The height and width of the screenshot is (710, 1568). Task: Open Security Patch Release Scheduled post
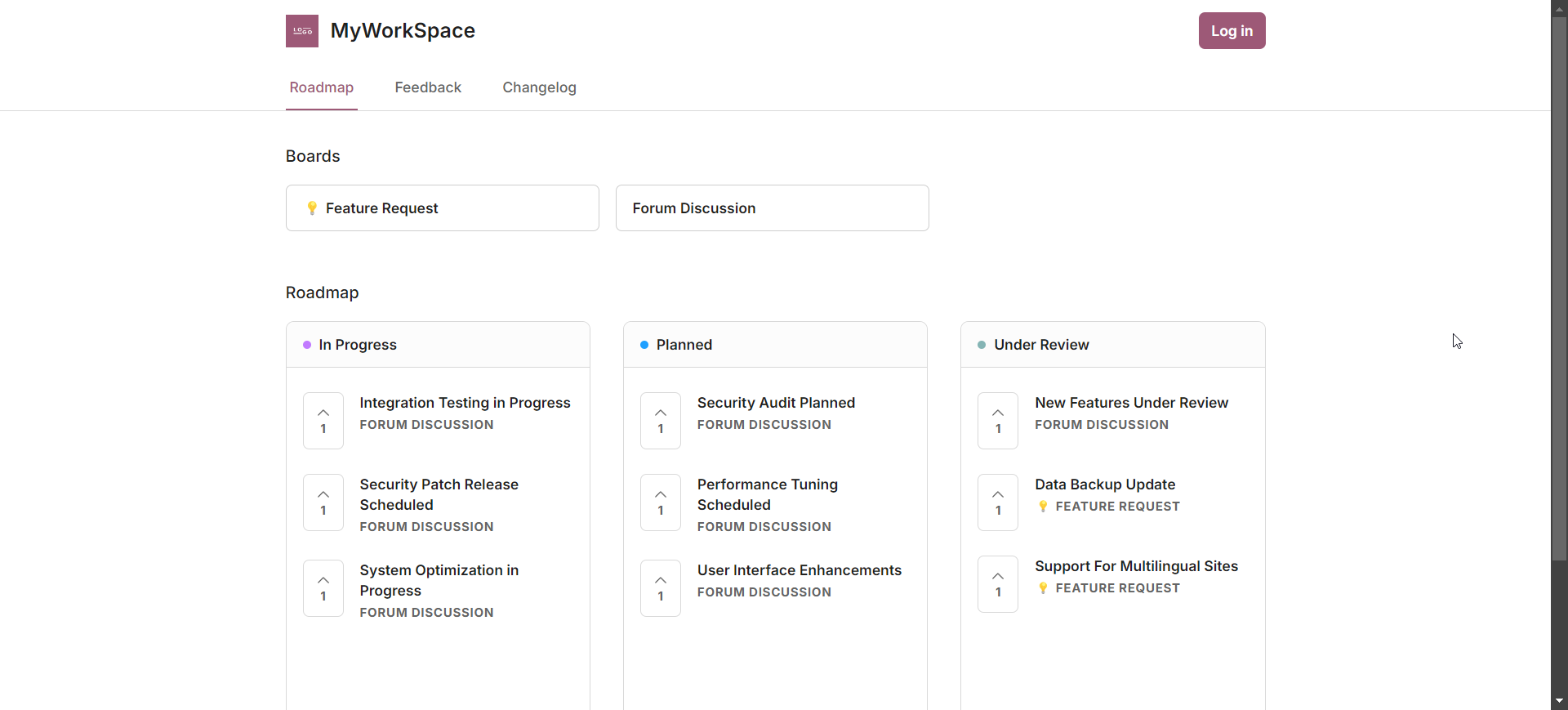[439, 494]
